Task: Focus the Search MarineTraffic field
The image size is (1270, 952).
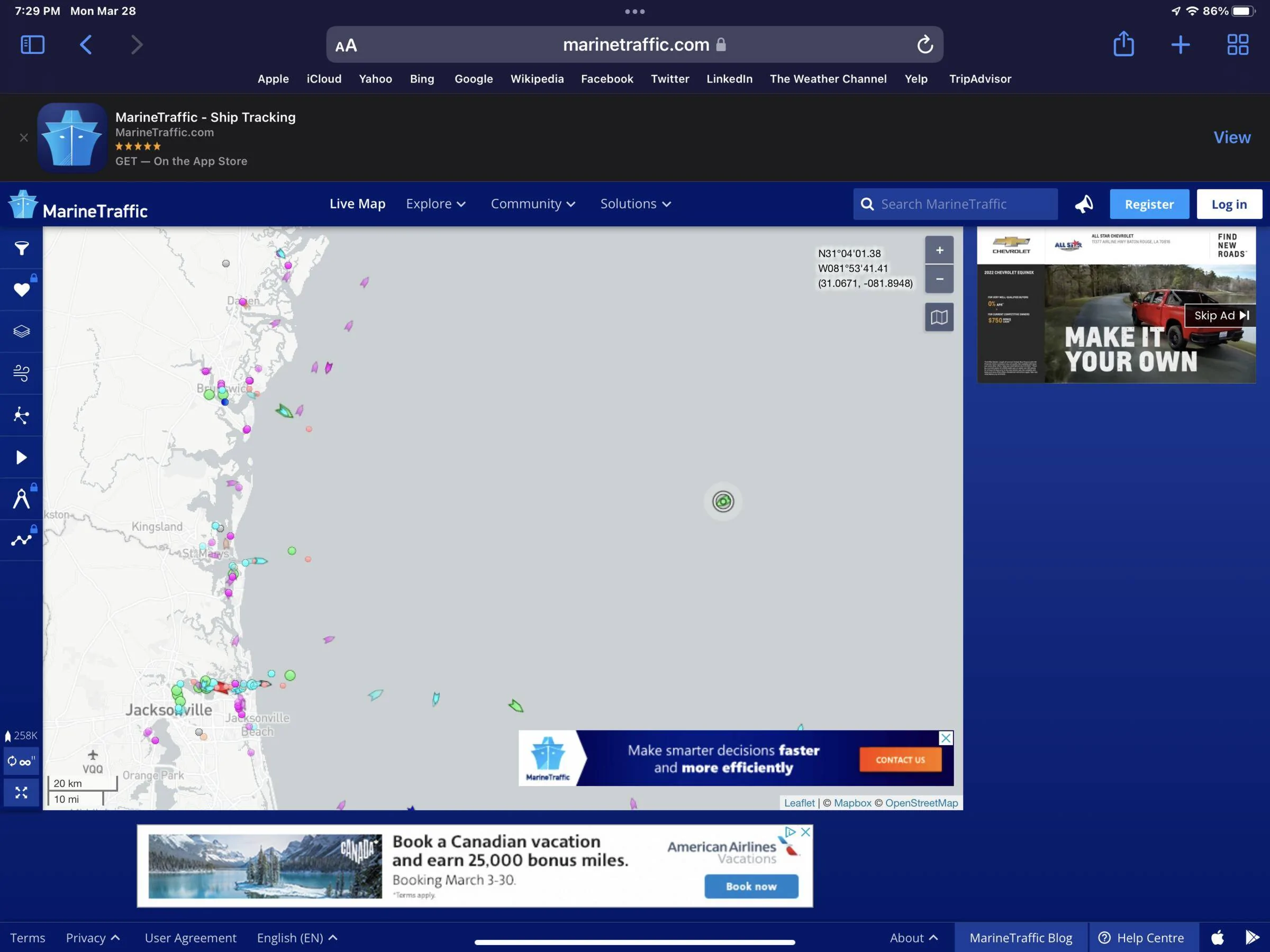Action: (955, 204)
